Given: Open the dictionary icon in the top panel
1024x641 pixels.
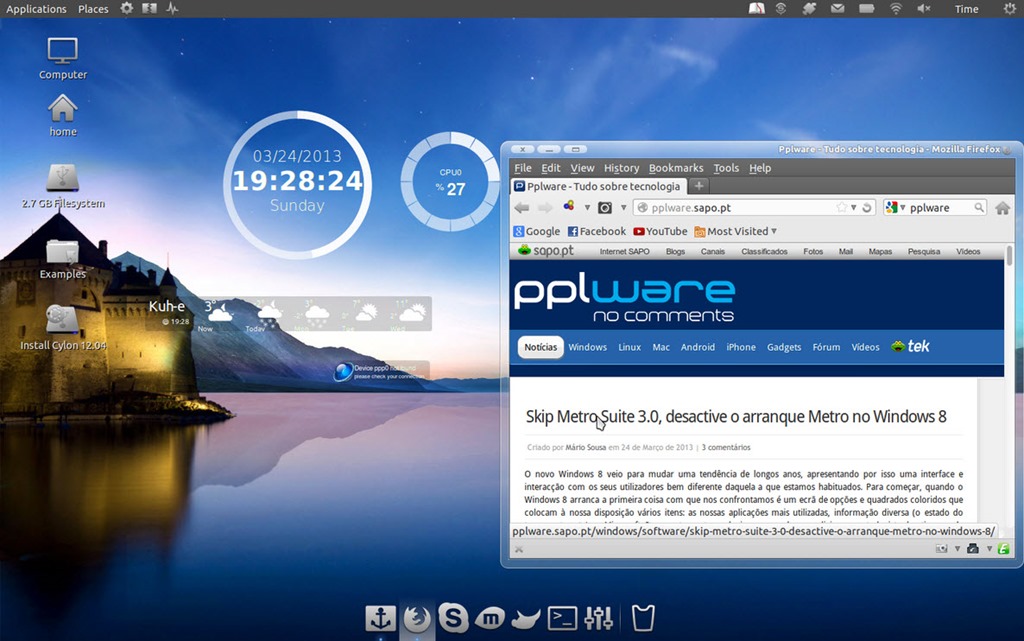Looking at the screenshot, I should click(756, 8).
